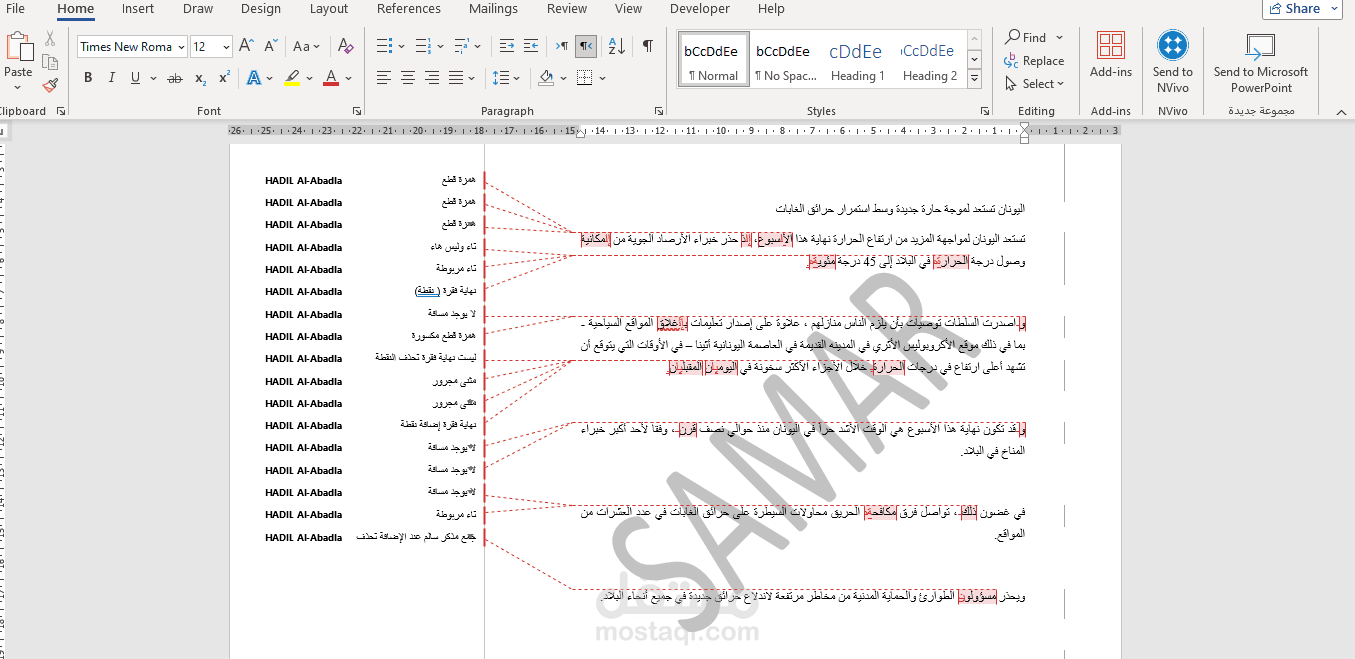Toggle show paragraph marks
This screenshot has width=1355, height=659.
(x=648, y=46)
